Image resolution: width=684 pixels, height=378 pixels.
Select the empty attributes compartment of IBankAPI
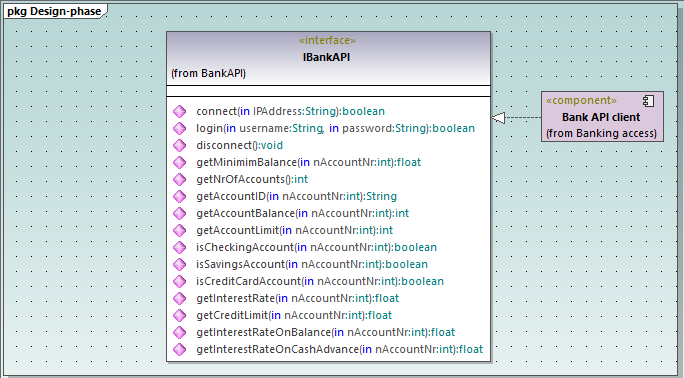pyautogui.click(x=328, y=91)
